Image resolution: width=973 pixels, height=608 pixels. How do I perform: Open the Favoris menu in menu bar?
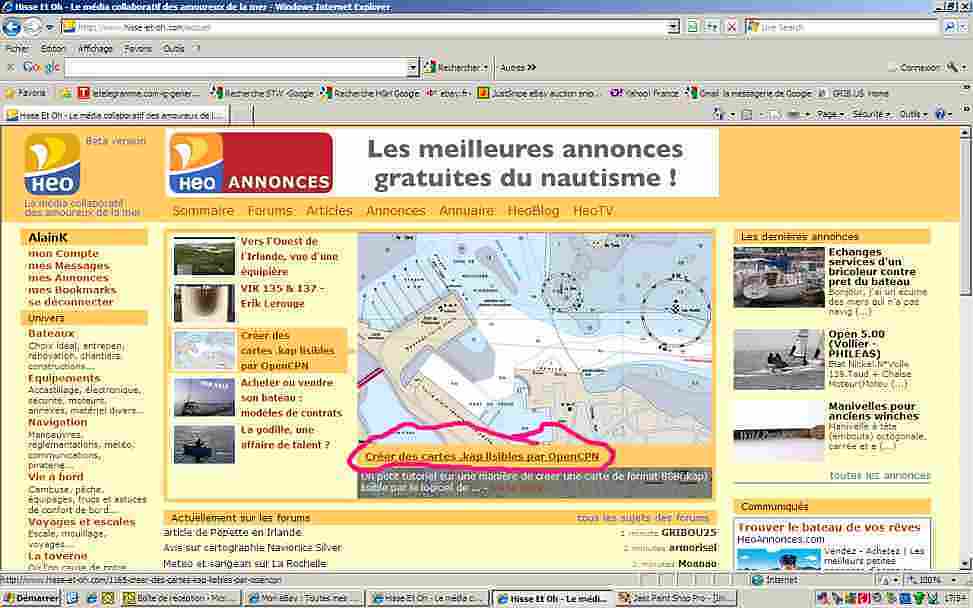point(138,48)
